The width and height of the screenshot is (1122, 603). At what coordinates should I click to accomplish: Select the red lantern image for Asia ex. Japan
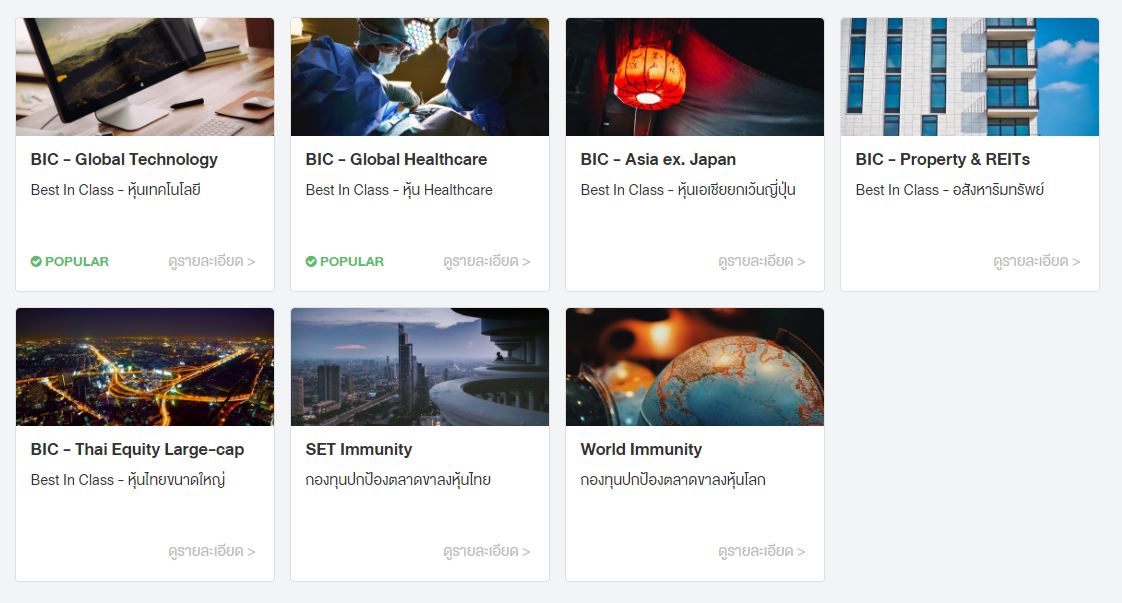[695, 77]
